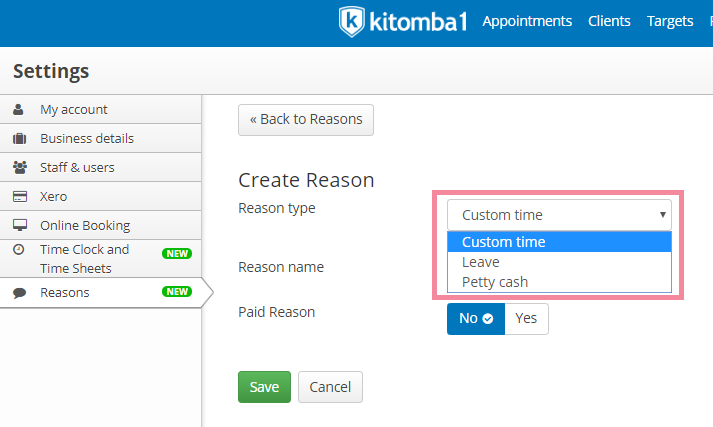Click the green Save button
Screen dimensions: 713x427
click(264, 387)
